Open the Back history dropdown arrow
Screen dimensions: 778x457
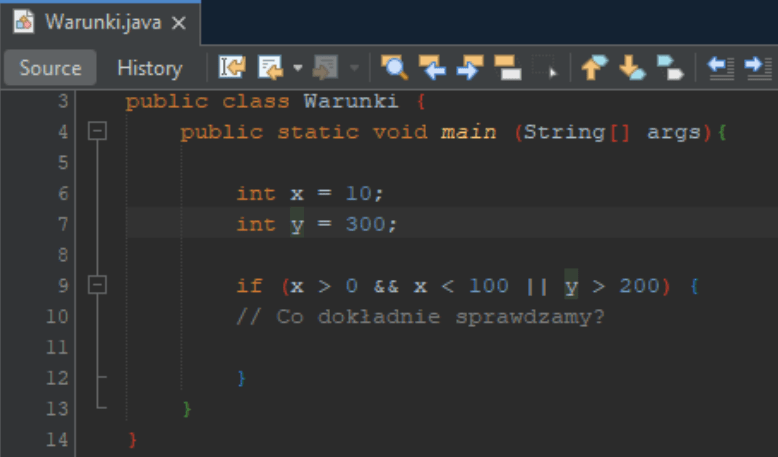[x=297, y=68]
